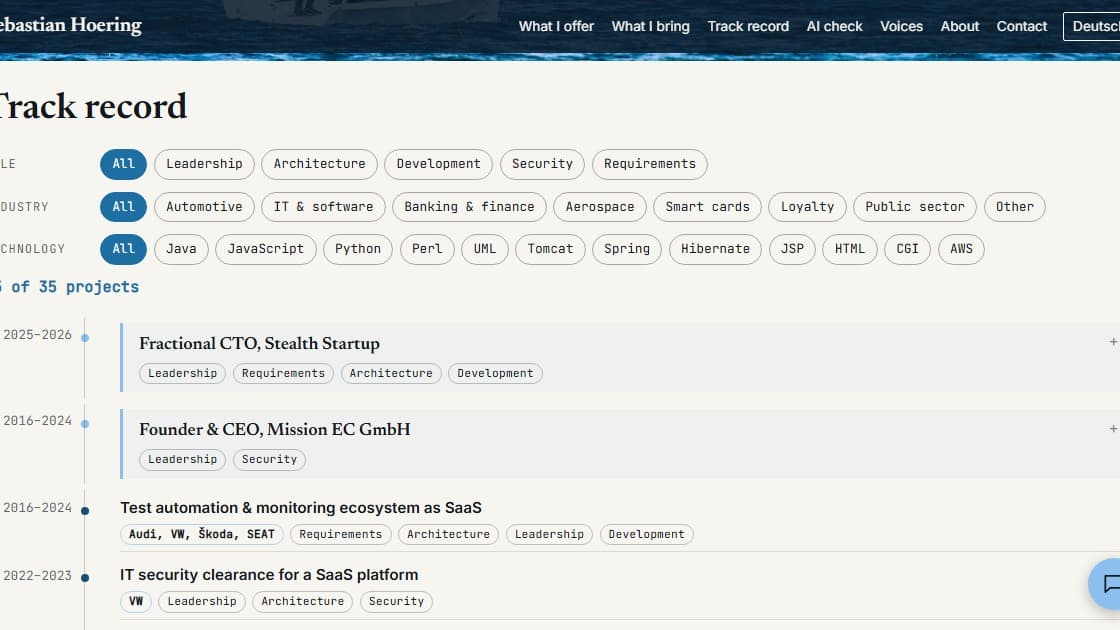The width and height of the screenshot is (1120, 630).
Task: Go to What I bring section
Action: click(x=650, y=26)
